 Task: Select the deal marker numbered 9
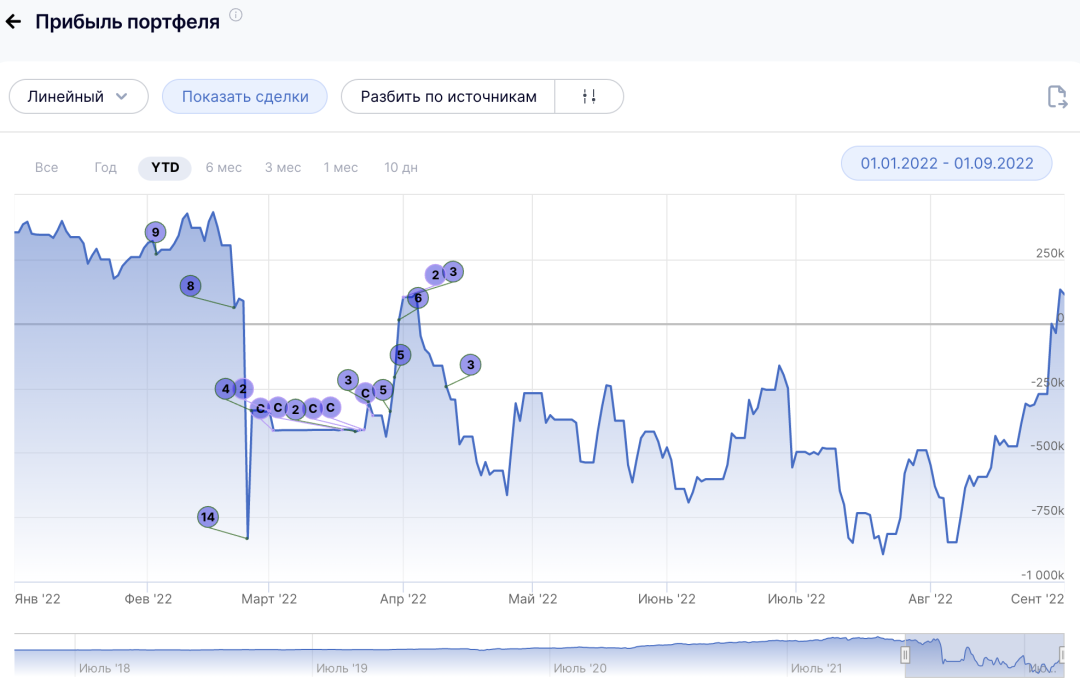click(154, 232)
